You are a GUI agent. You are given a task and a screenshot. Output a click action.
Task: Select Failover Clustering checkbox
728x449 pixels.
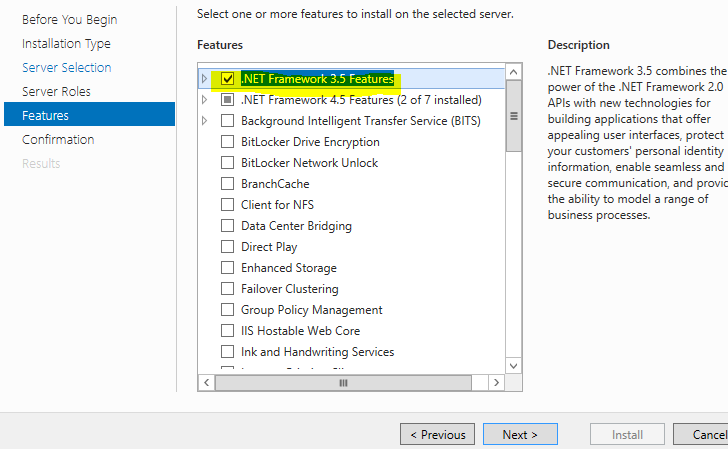(227, 288)
